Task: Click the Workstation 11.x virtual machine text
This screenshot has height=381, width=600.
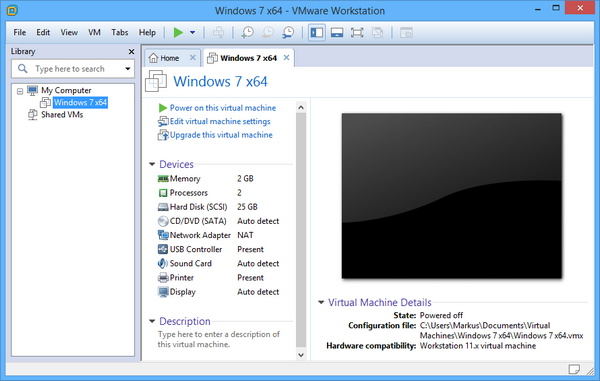Action: click(x=478, y=346)
